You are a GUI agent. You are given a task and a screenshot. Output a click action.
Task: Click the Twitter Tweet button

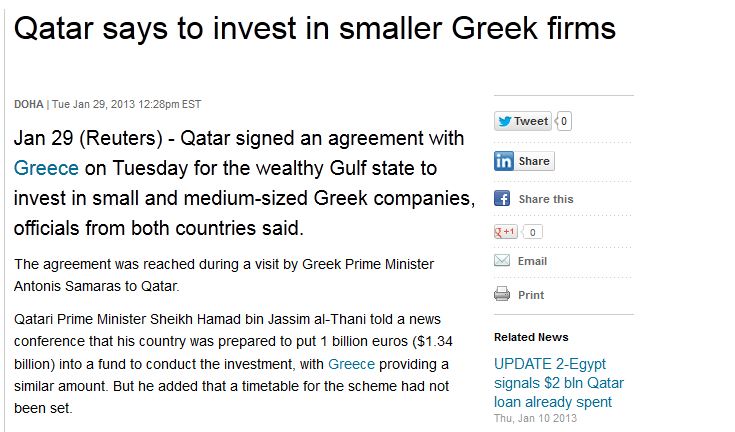(523, 121)
